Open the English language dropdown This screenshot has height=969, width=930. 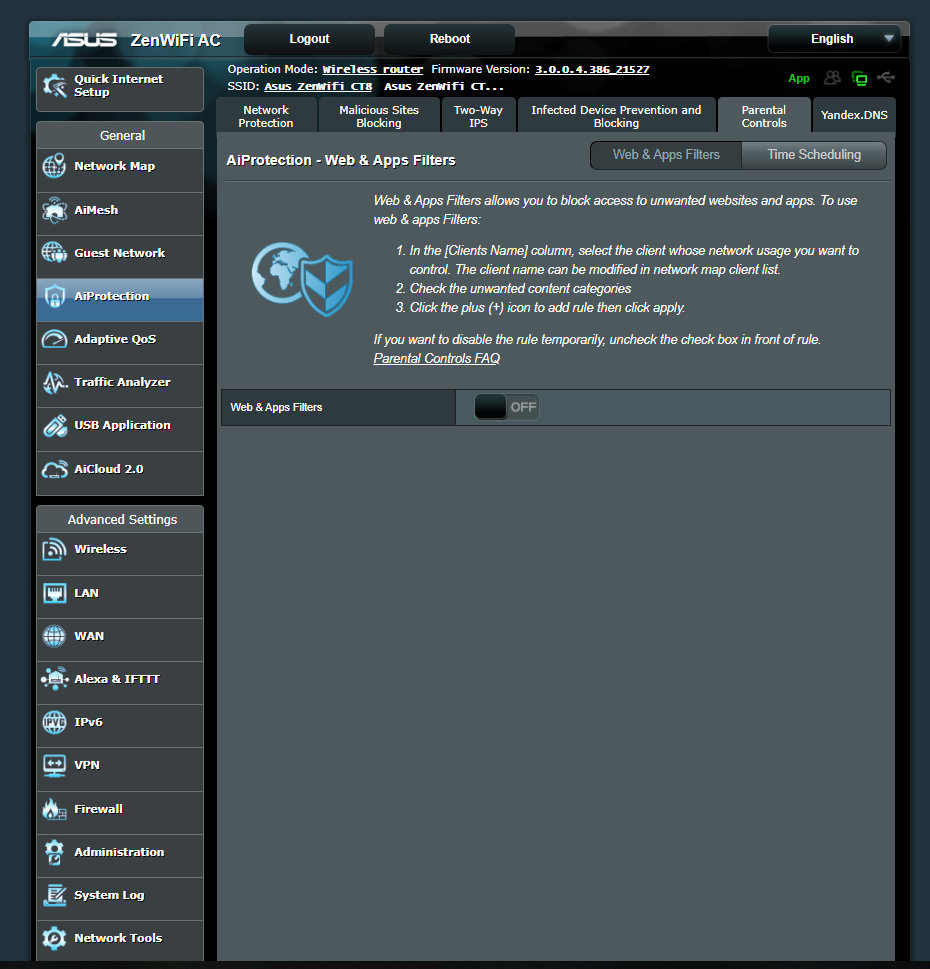[833, 39]
